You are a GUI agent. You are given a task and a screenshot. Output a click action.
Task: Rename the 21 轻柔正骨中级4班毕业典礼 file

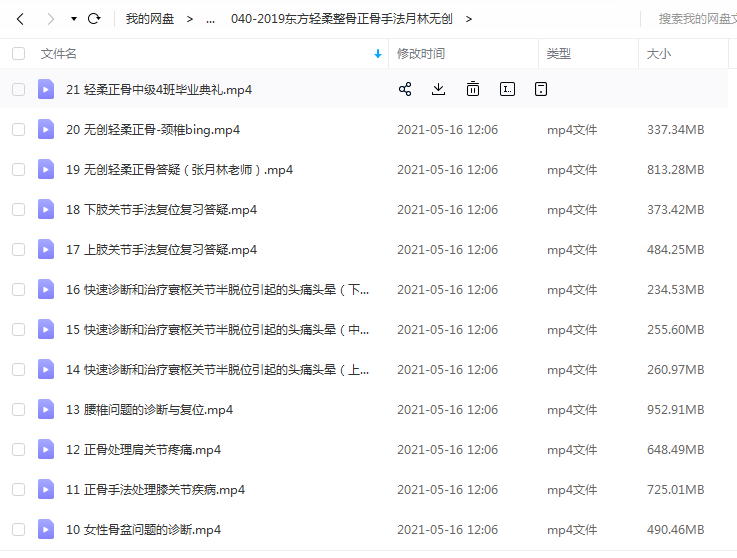click(x=507, y=89)
